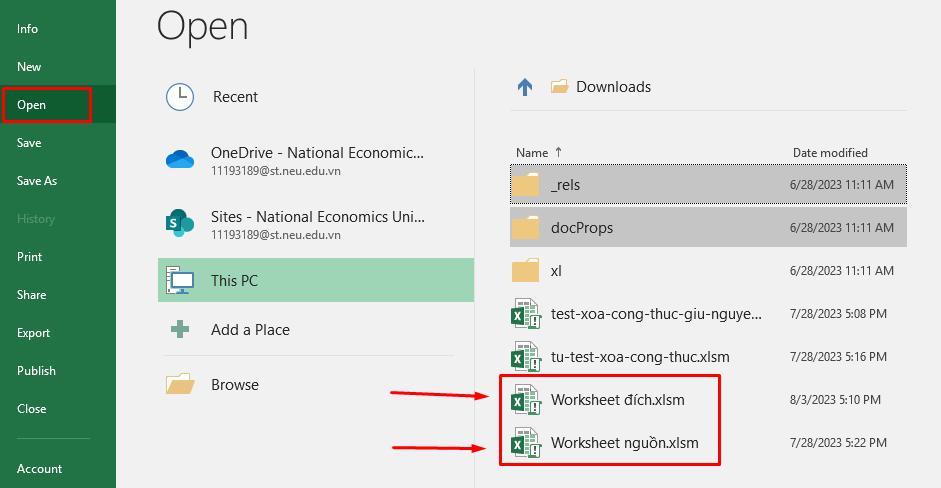941x488 pixels.
Task: Open the Export page
Action: pyautogui.click(x=58, y=333)
